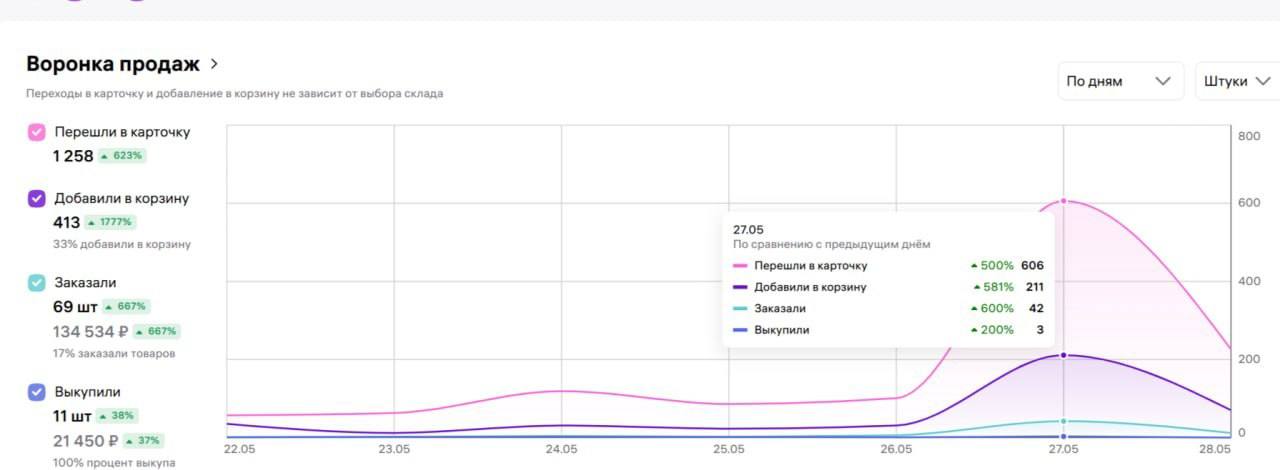
Task: Uncheck the Перешли в карточку checkbox
Action: click(x=36, y=132)
